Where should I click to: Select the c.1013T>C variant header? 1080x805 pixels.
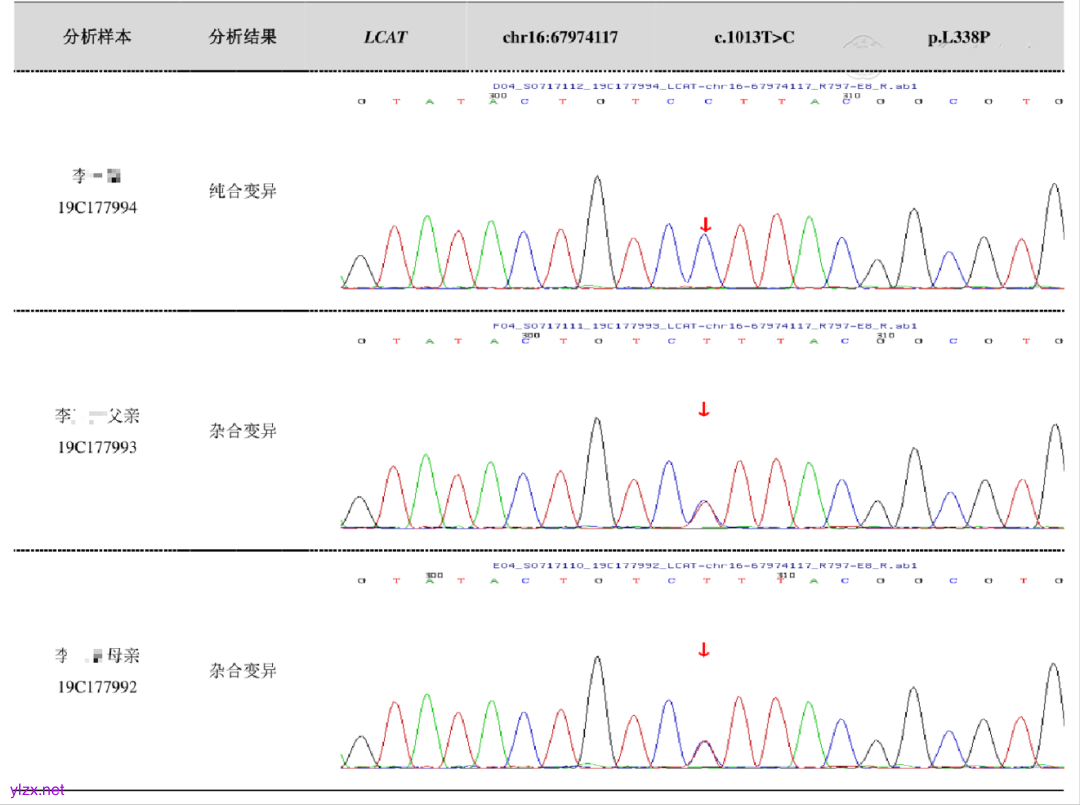tap(754, 37)
